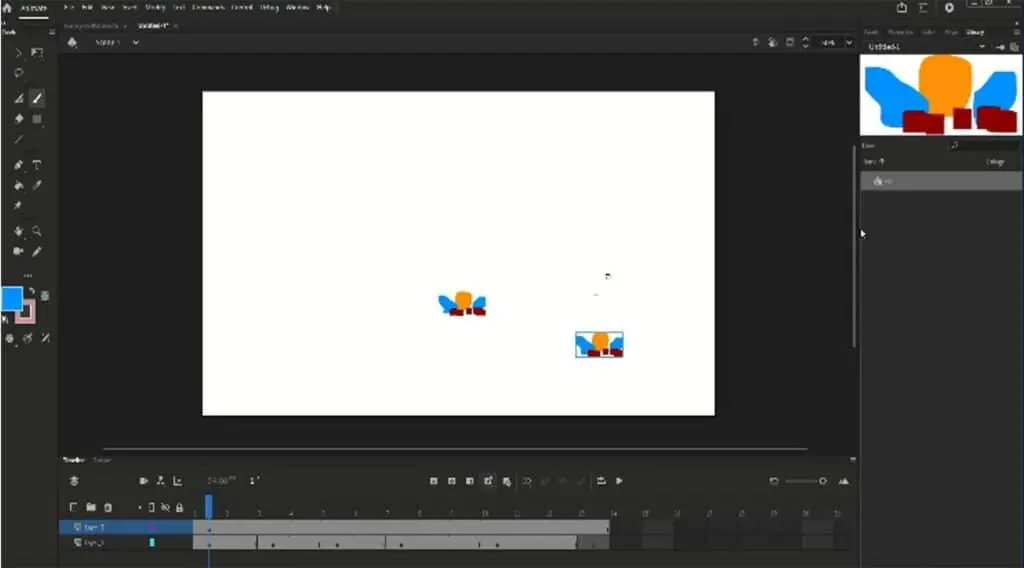
Task: Open the Help menu
Action: click(323, 8)
